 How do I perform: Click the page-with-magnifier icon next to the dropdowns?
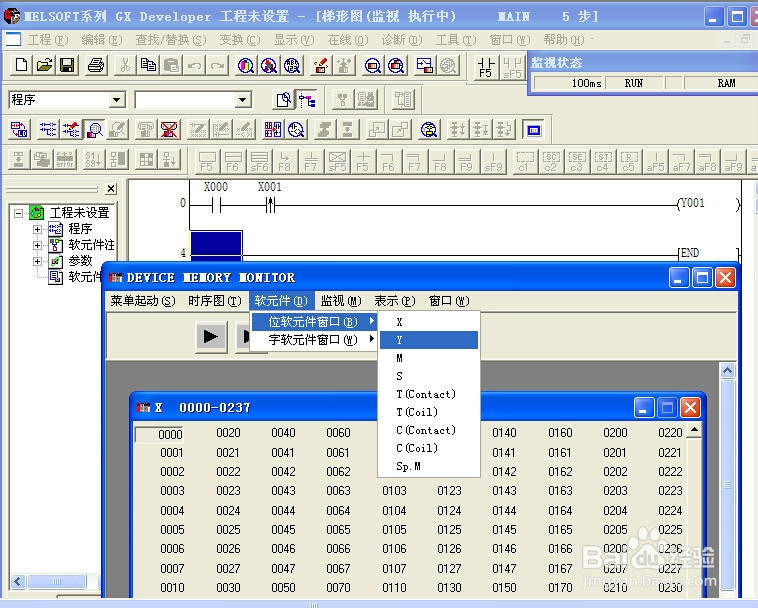click(283, 100)
